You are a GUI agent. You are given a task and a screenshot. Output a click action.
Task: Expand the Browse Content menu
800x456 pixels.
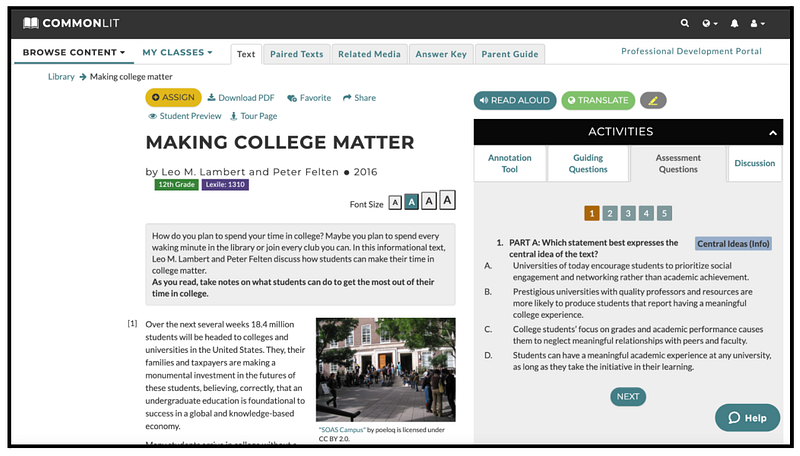pos(74,53)
